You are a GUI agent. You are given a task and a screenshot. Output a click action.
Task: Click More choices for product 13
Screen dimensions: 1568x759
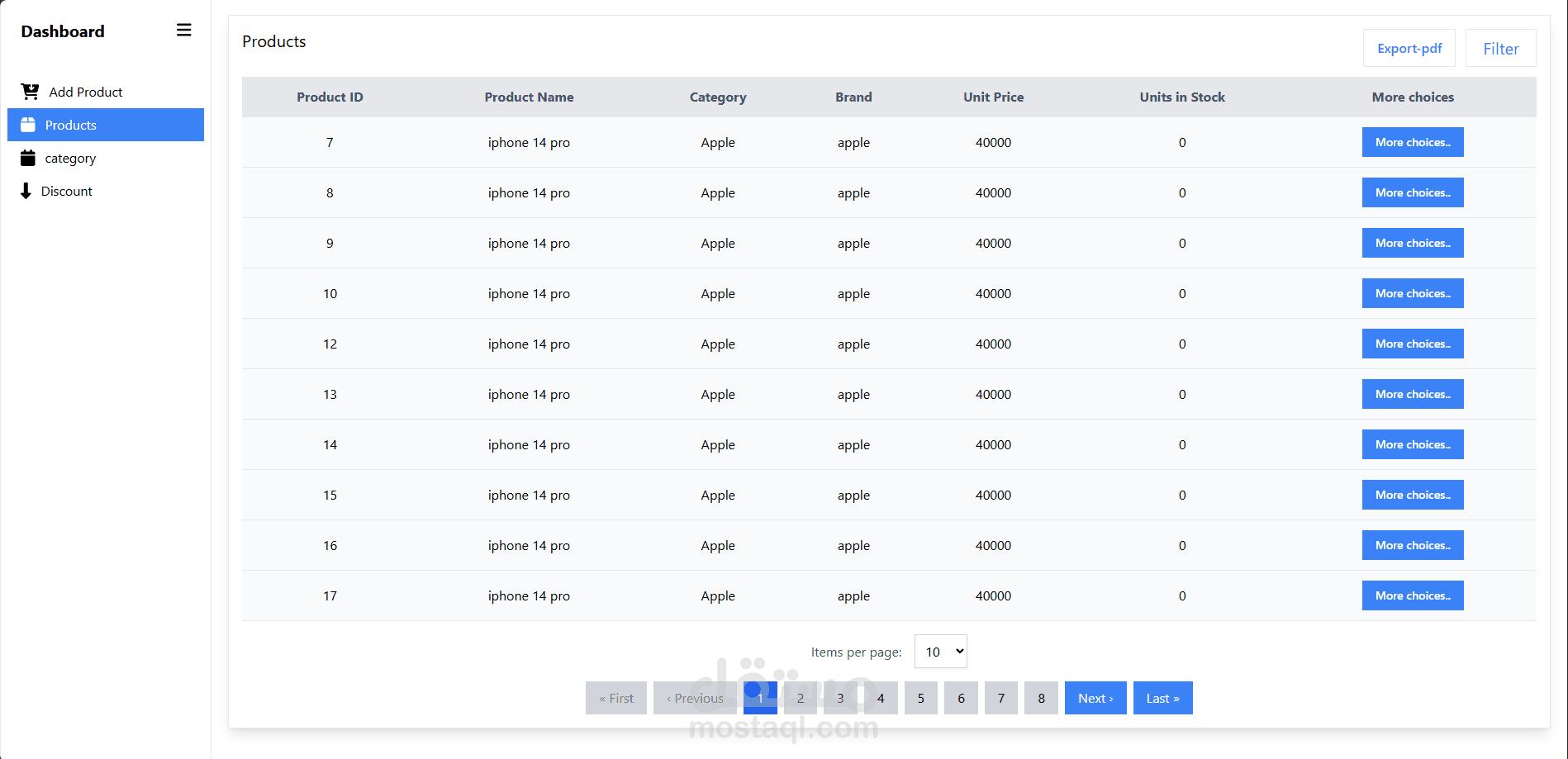coord(1413,394)
